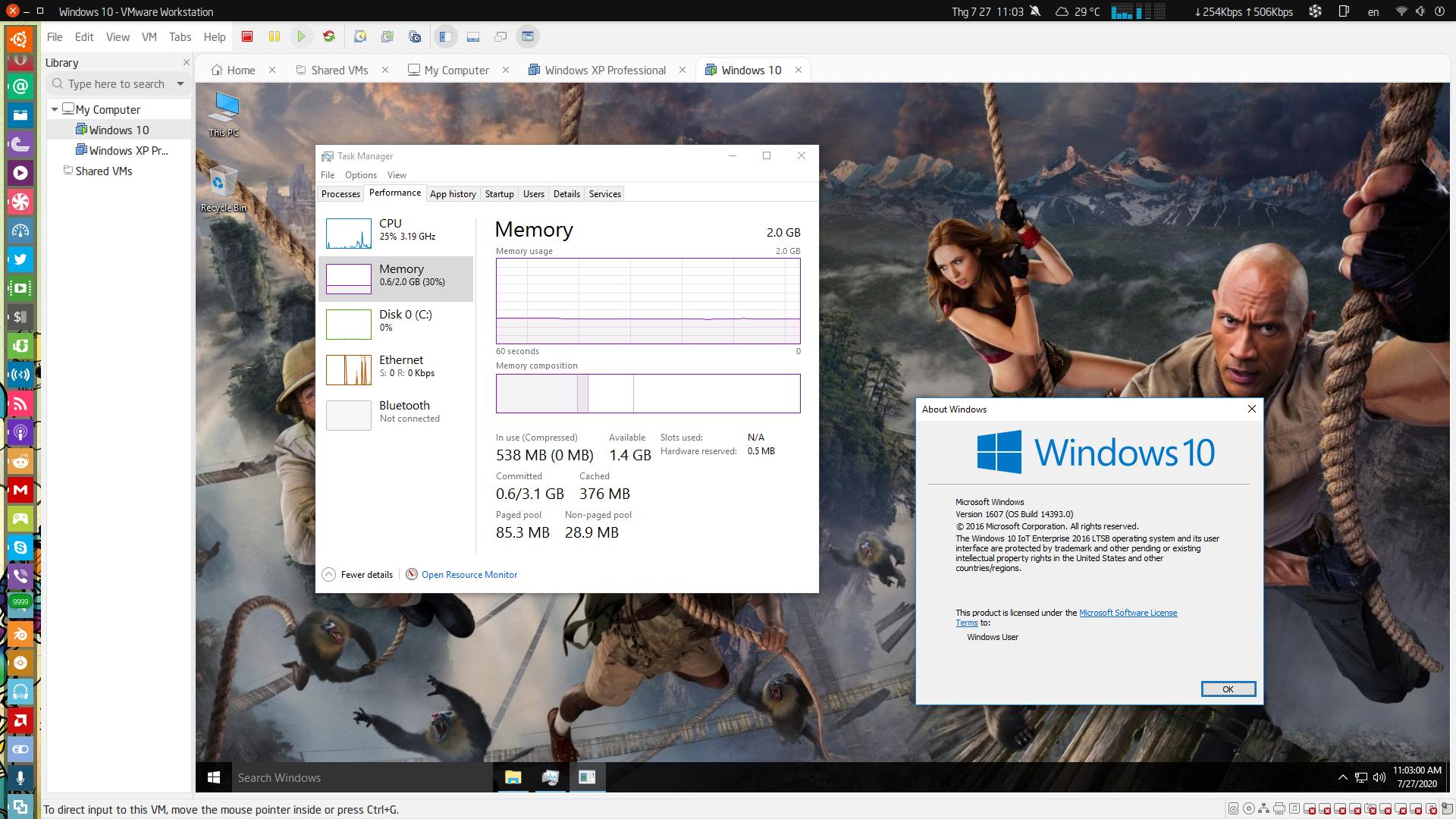Select Windows XP Pr... in the library tree
This screenshot has width=1456, height=819.
121,150
